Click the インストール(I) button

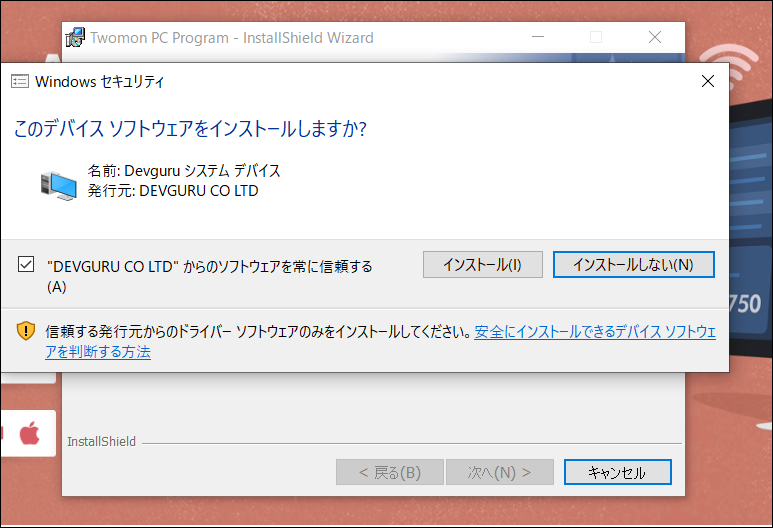coord(483,265)
